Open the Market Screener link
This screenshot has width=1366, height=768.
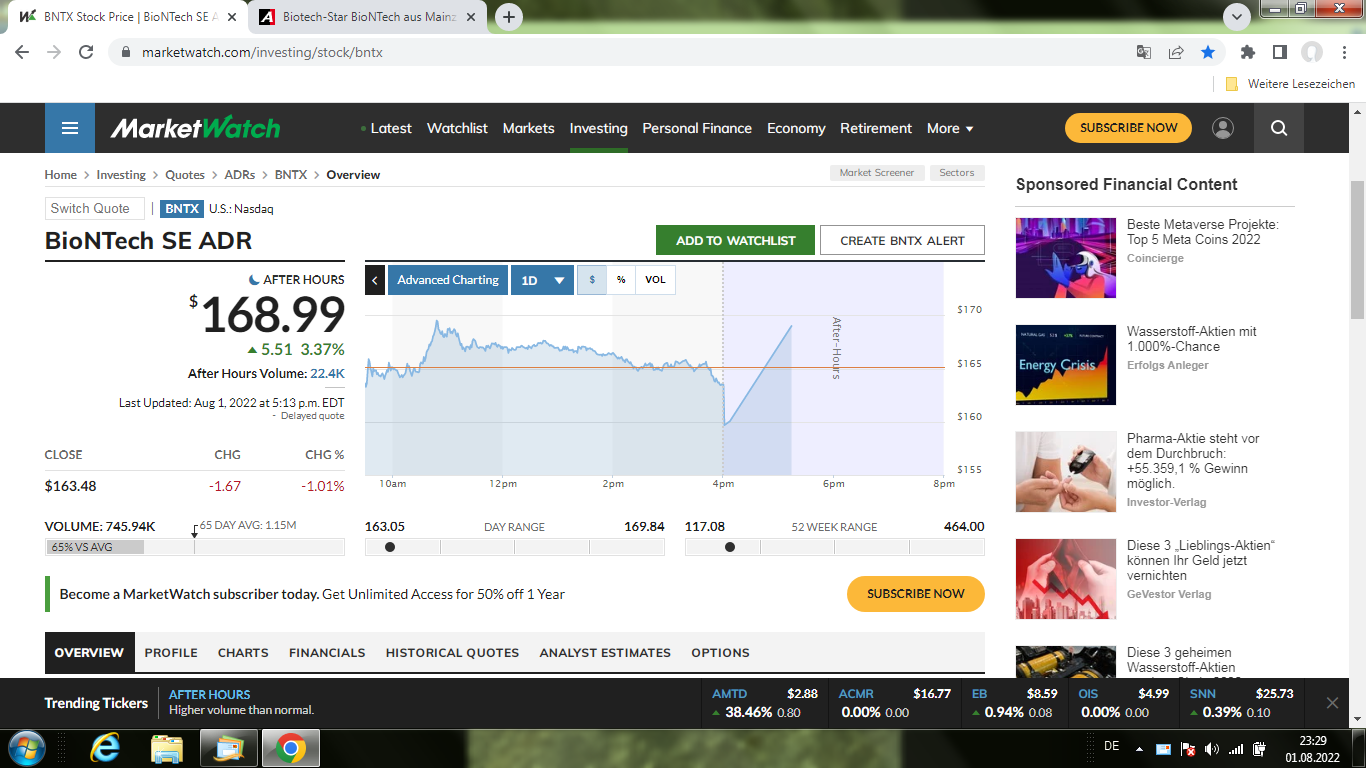877,173
